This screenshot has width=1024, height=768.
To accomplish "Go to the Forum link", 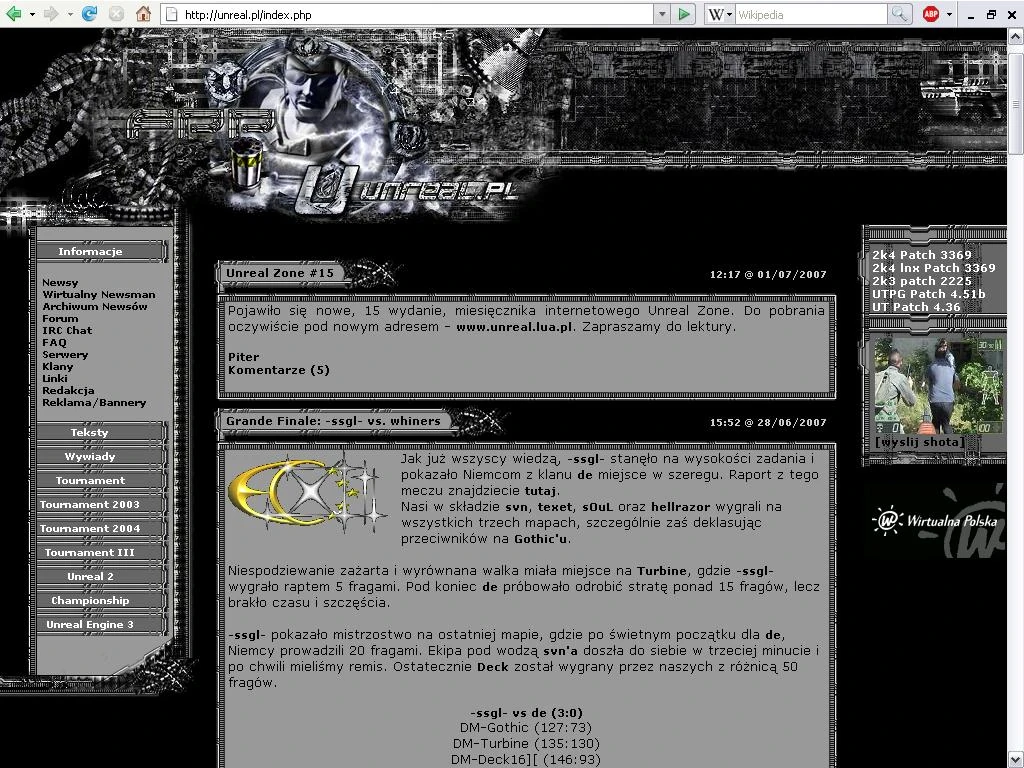I will (60, 319).
